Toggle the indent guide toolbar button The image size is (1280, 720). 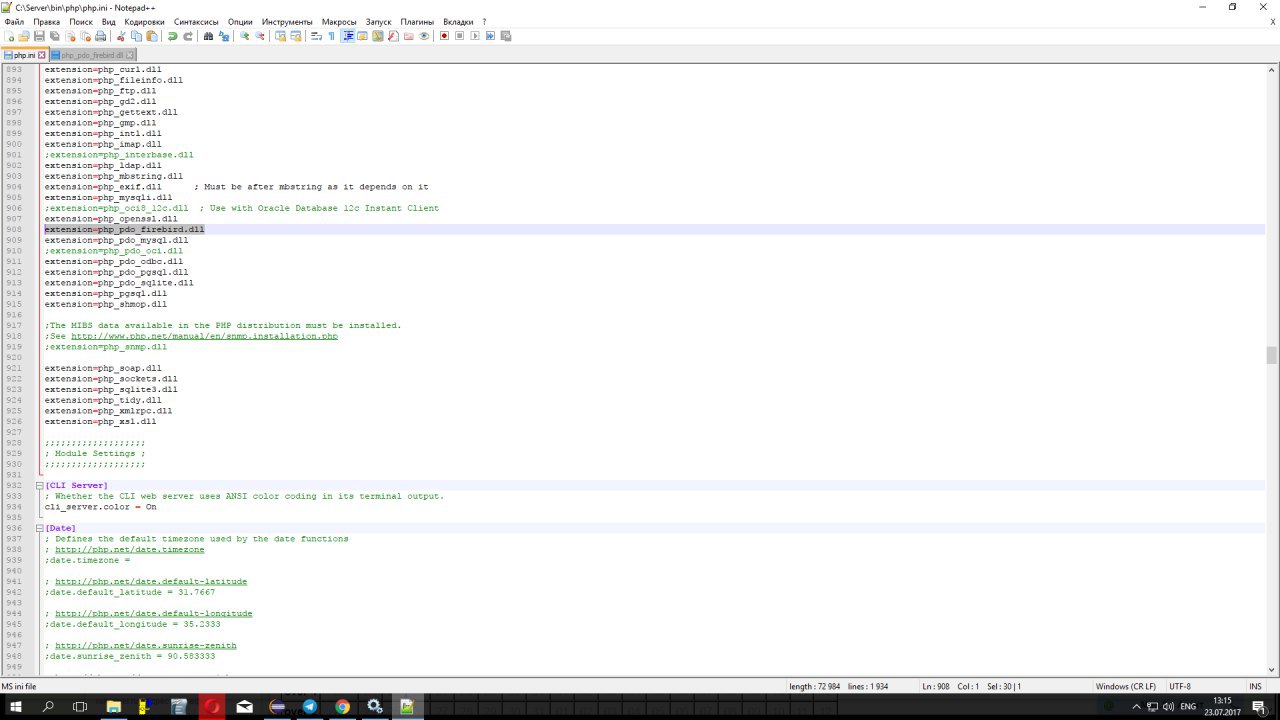click(348, 36)
